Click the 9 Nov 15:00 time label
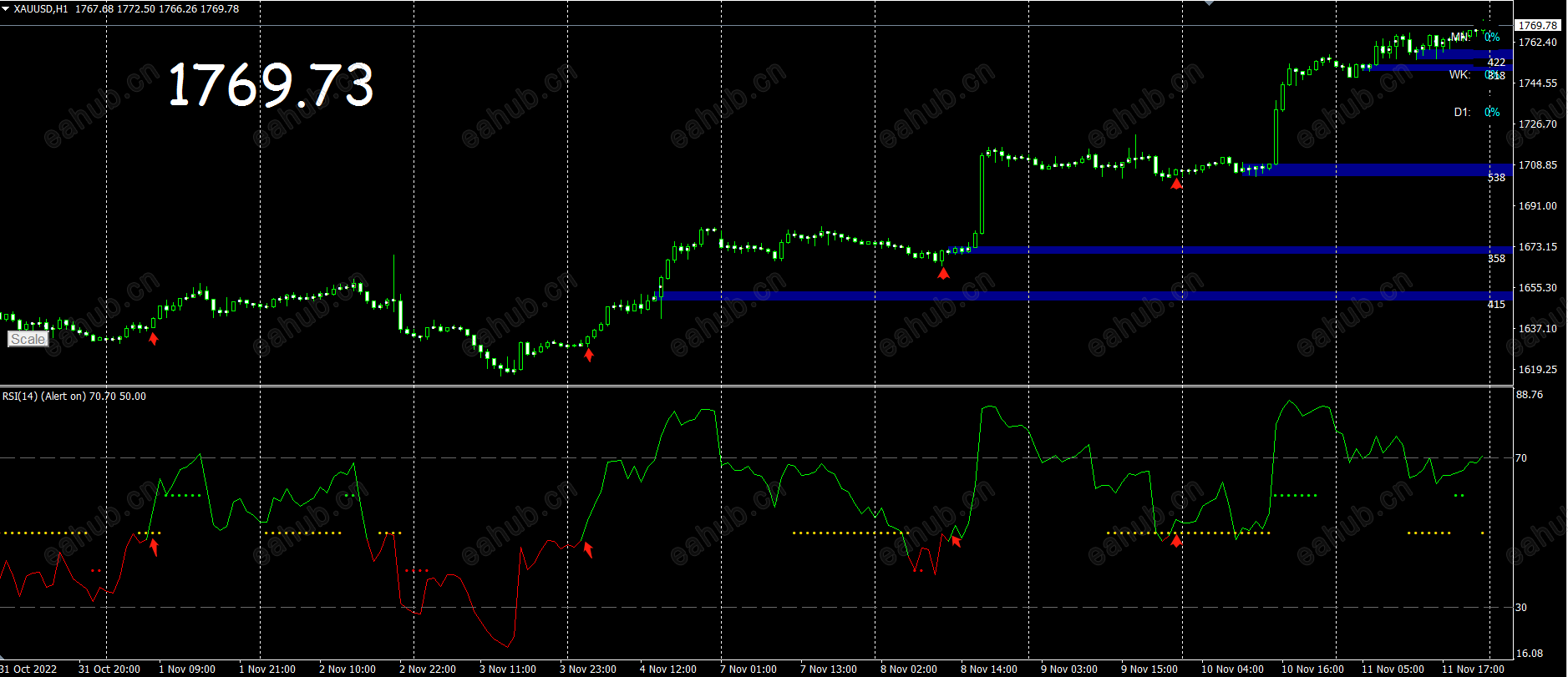This screenshot has height=677, width=1568. (1149, 669)
